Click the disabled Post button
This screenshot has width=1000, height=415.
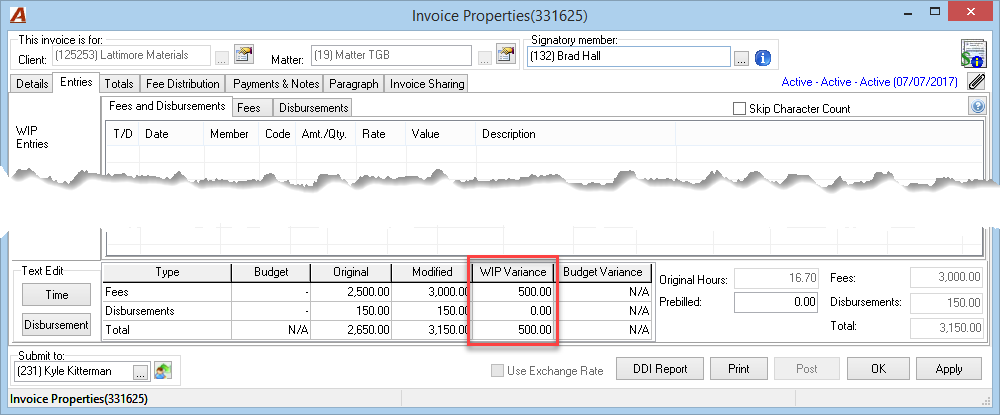(x=807, y=368)
